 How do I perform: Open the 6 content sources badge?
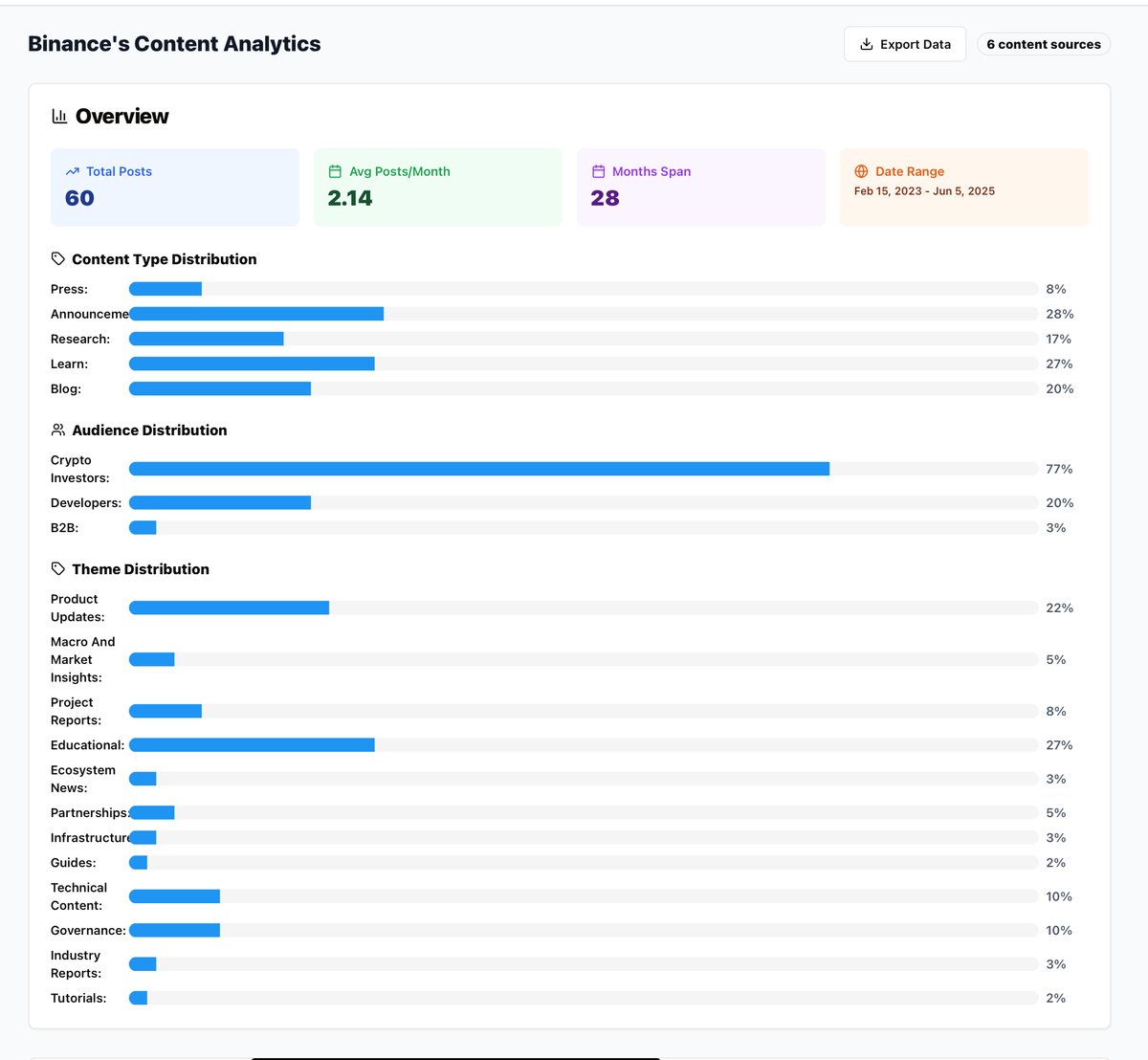click(x=1044, y=44)
